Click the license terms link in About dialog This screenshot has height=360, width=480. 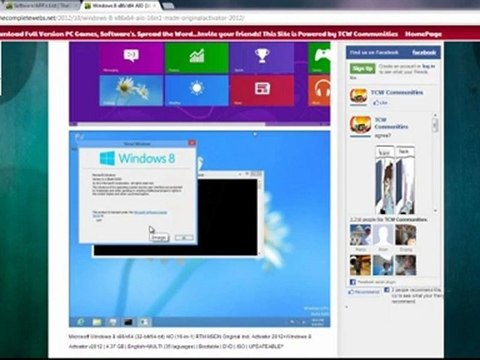pyautogui.click(x=150, y=212)
